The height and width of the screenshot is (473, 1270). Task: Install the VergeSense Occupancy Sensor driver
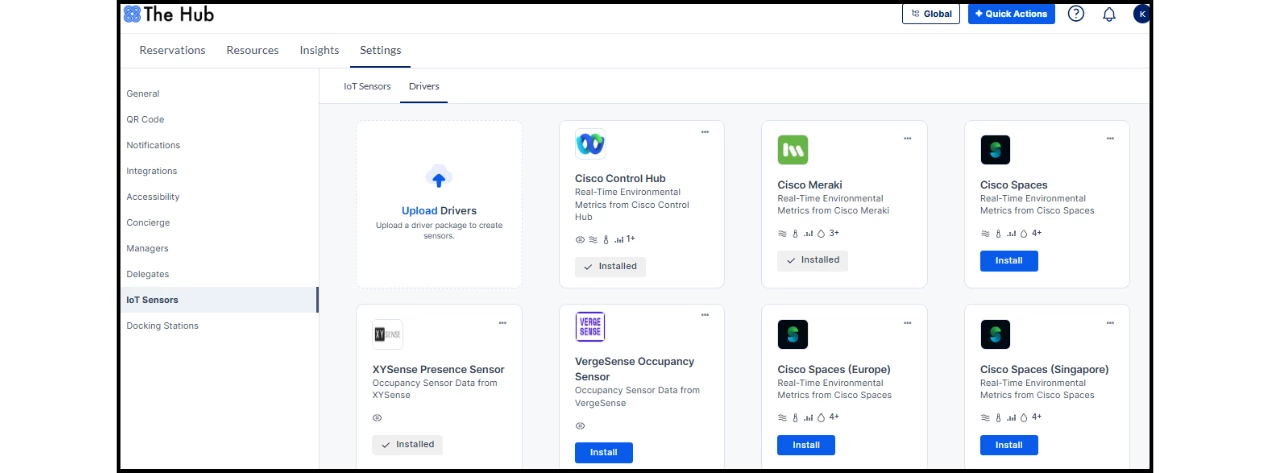604,453
